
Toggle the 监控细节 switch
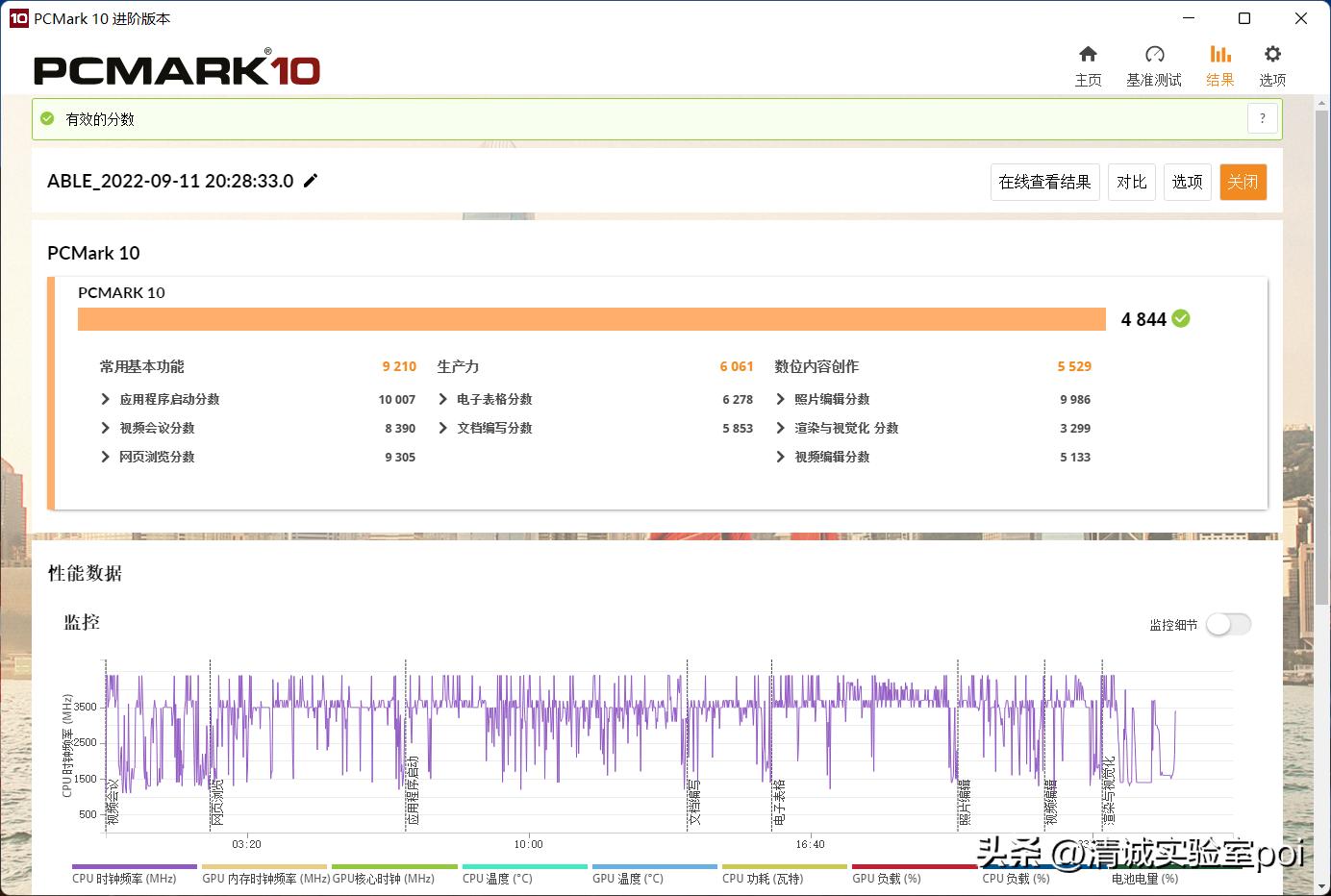click(1228, 624)
